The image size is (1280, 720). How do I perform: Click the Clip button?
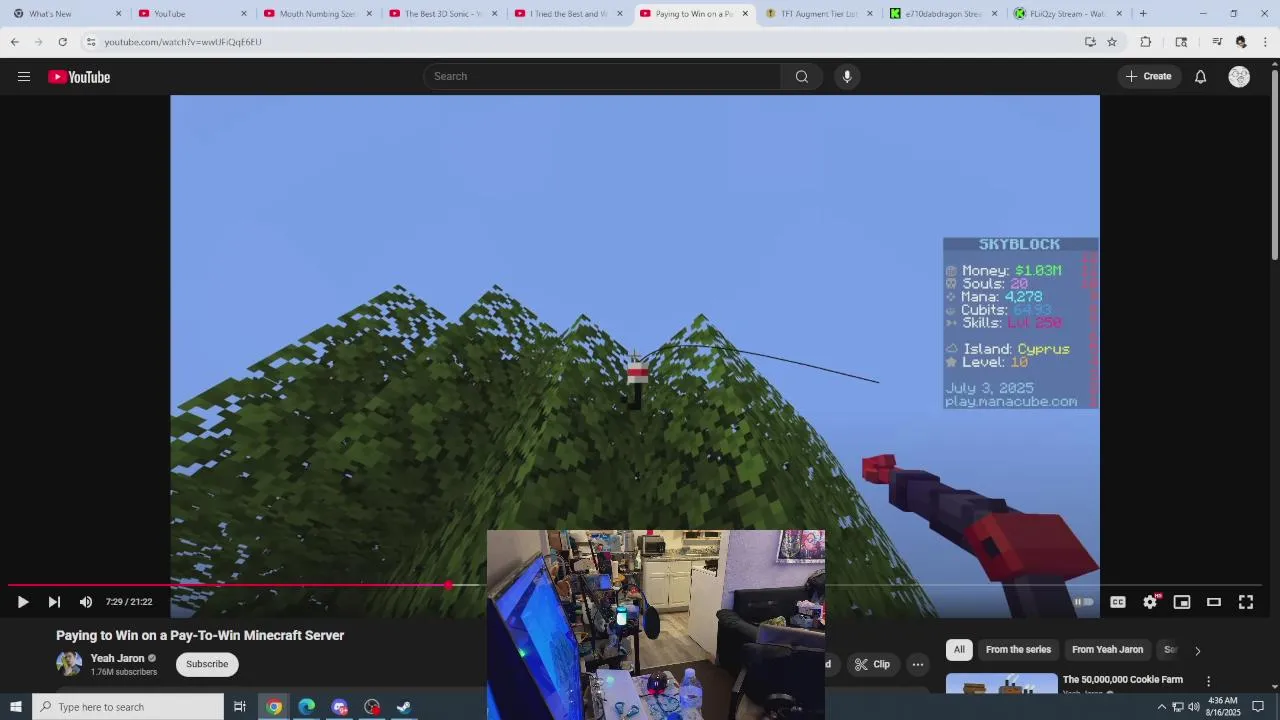click(x=872, y=664)
